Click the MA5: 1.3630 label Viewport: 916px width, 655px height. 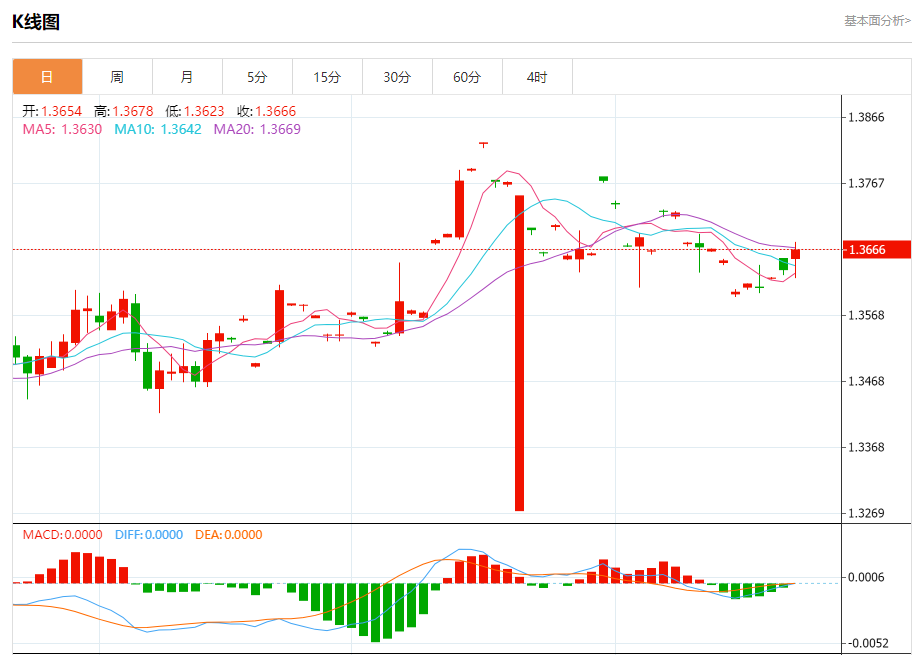(63, 129)
